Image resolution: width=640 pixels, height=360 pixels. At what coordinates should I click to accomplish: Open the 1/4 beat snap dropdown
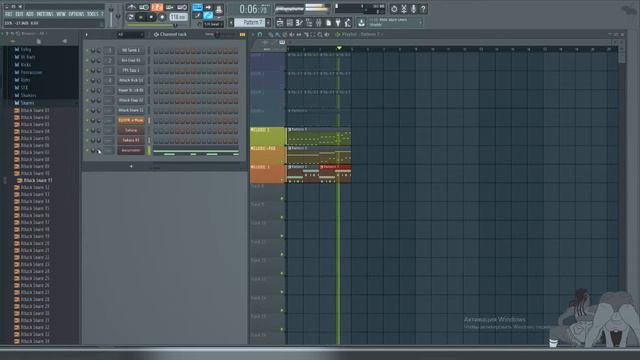point(213,24)
